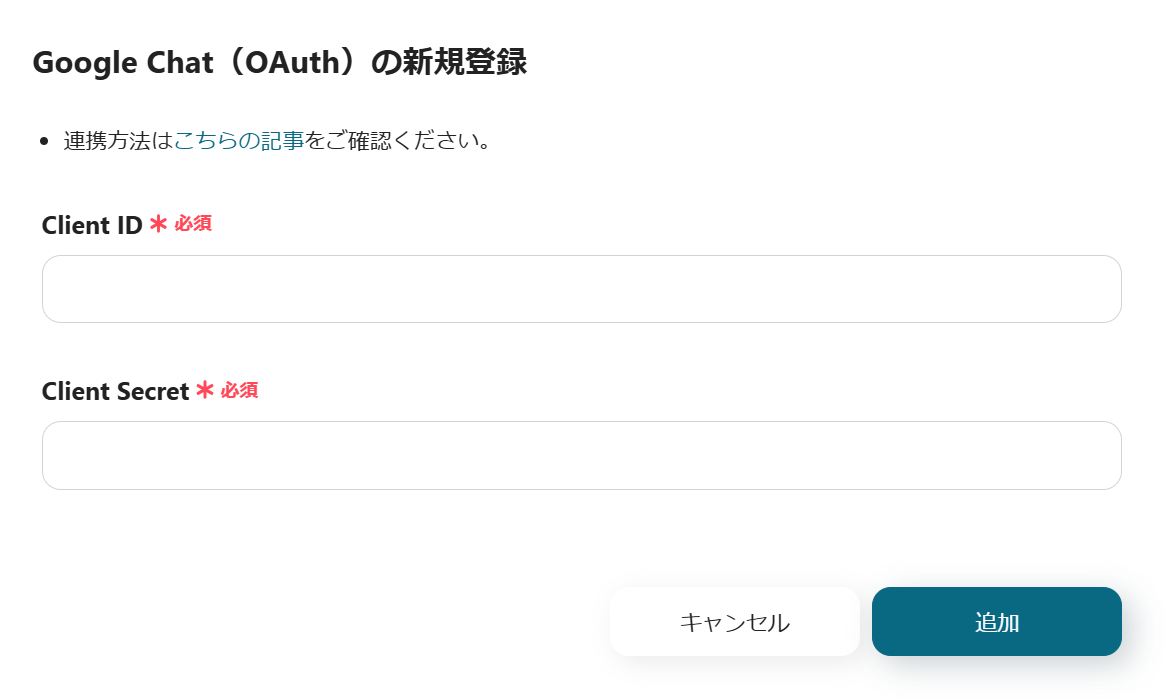Image resolution: width=1171 pixels, height=699 pixels.
Task: Click the bullet point before 連携方法は
Action: pos(44,142)
